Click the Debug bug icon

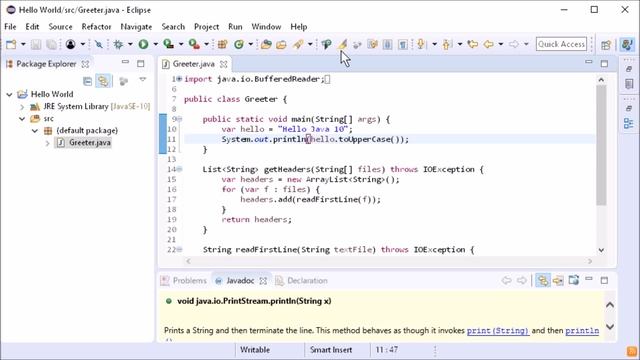(x=118, y=44)
